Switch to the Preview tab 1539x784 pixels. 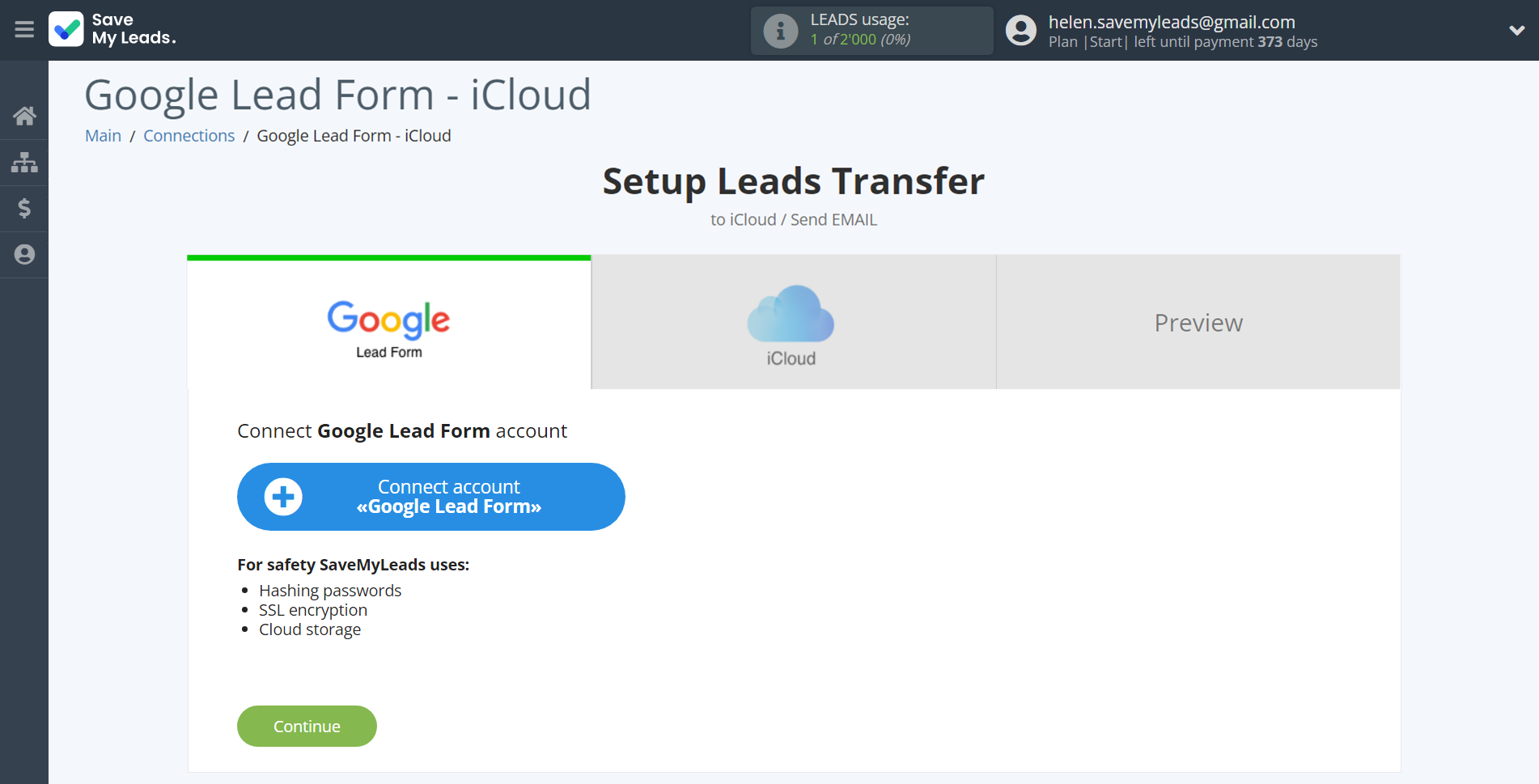[1198, 323]
